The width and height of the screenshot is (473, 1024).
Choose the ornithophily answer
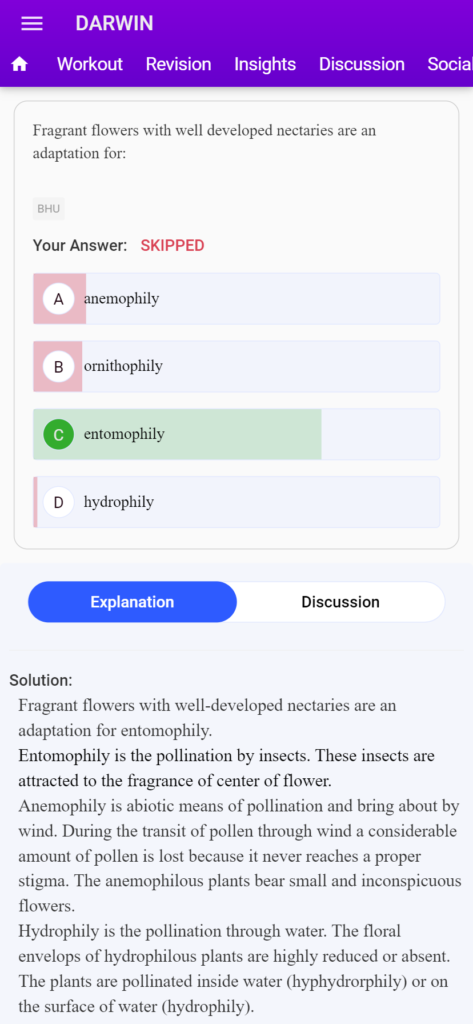(236, 366)
